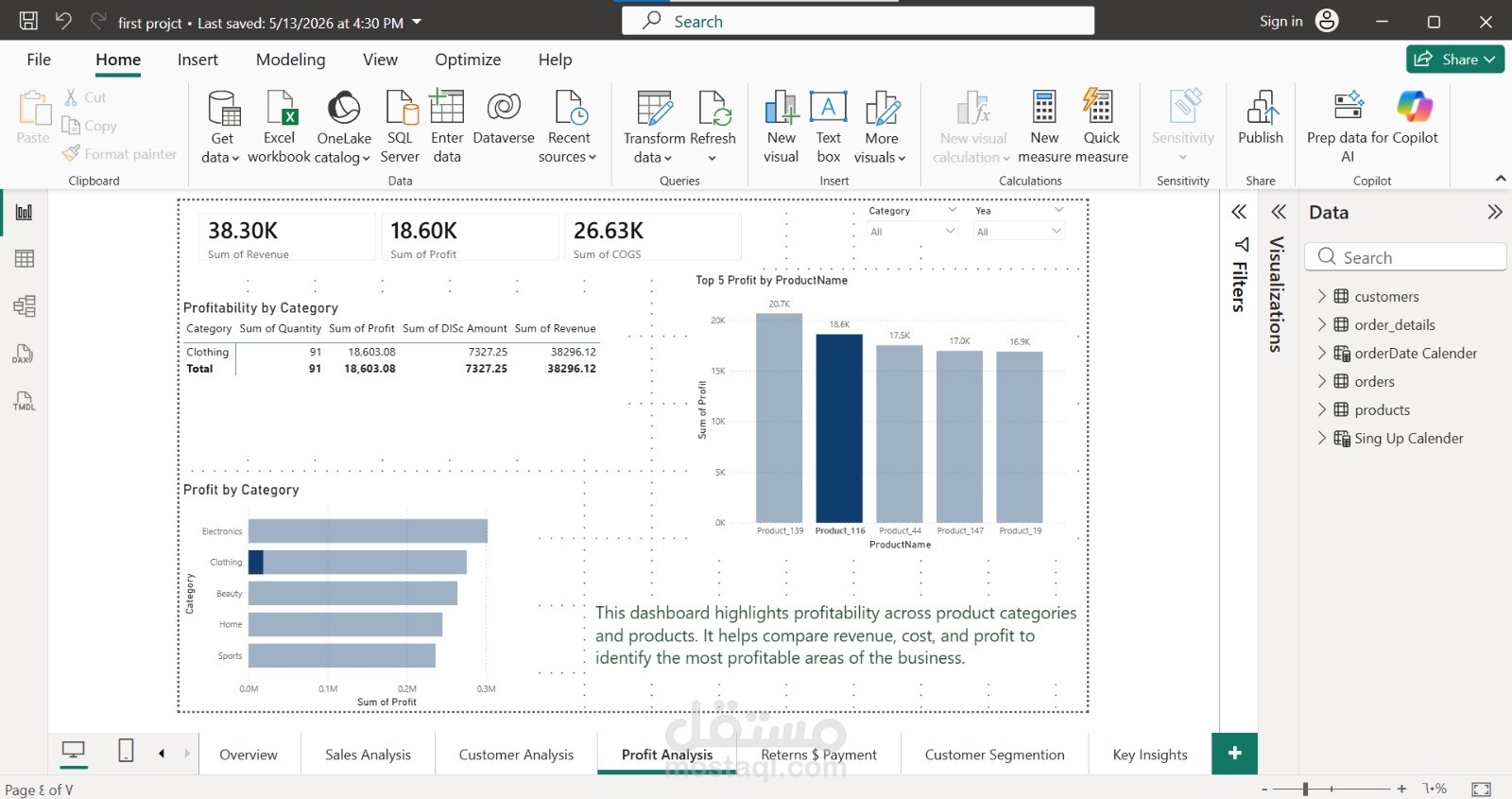Expand the order_details table
Viewport: 1512px width, 799px height.
coord(1322,324)
